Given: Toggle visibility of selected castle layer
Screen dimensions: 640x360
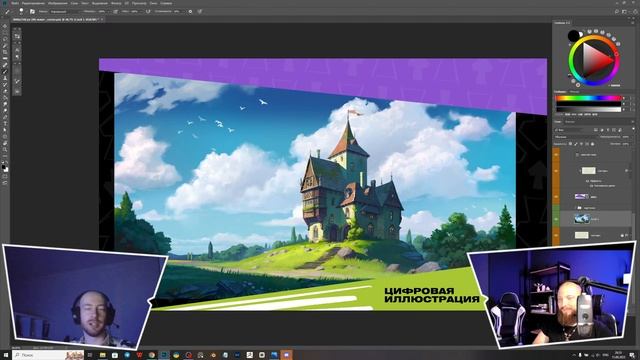Looking at the screenshot, I should (556, 219).
